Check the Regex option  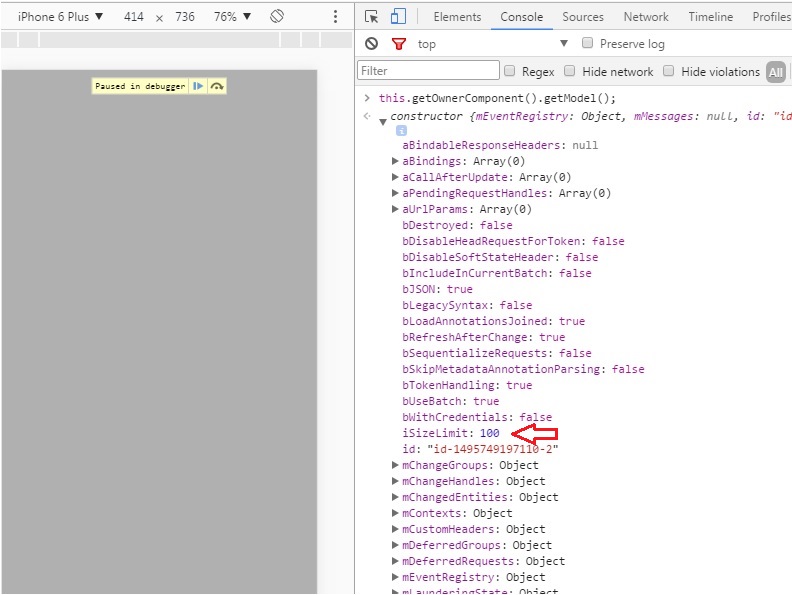click(x=510, y=71)
